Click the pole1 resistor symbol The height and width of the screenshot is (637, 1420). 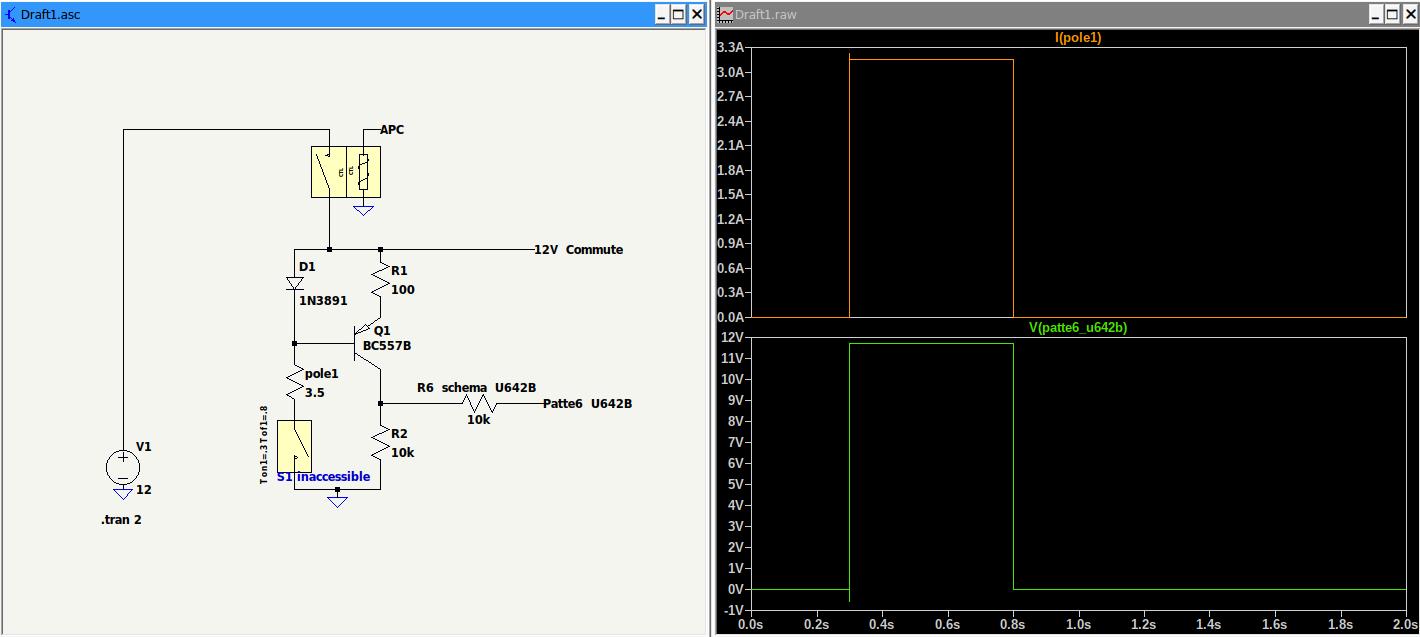point(295,383)
